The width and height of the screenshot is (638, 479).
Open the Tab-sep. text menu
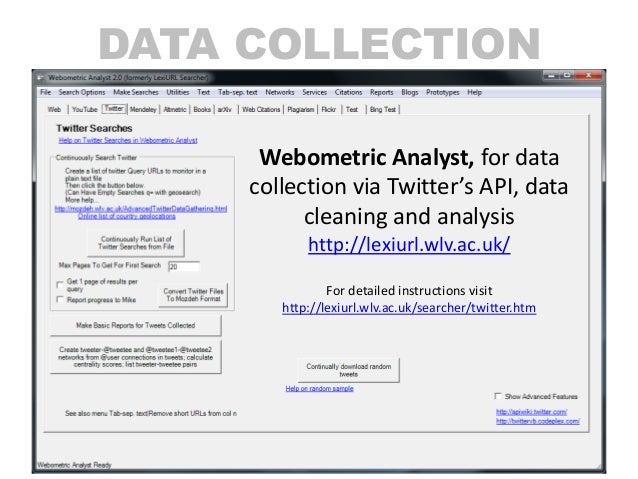coord(238,92)
